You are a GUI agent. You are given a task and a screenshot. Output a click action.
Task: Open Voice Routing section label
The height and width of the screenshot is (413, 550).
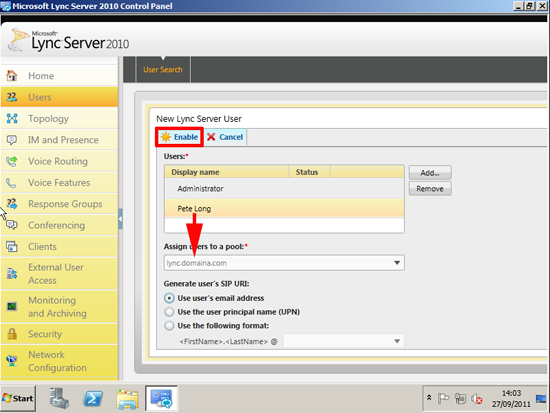58,161
